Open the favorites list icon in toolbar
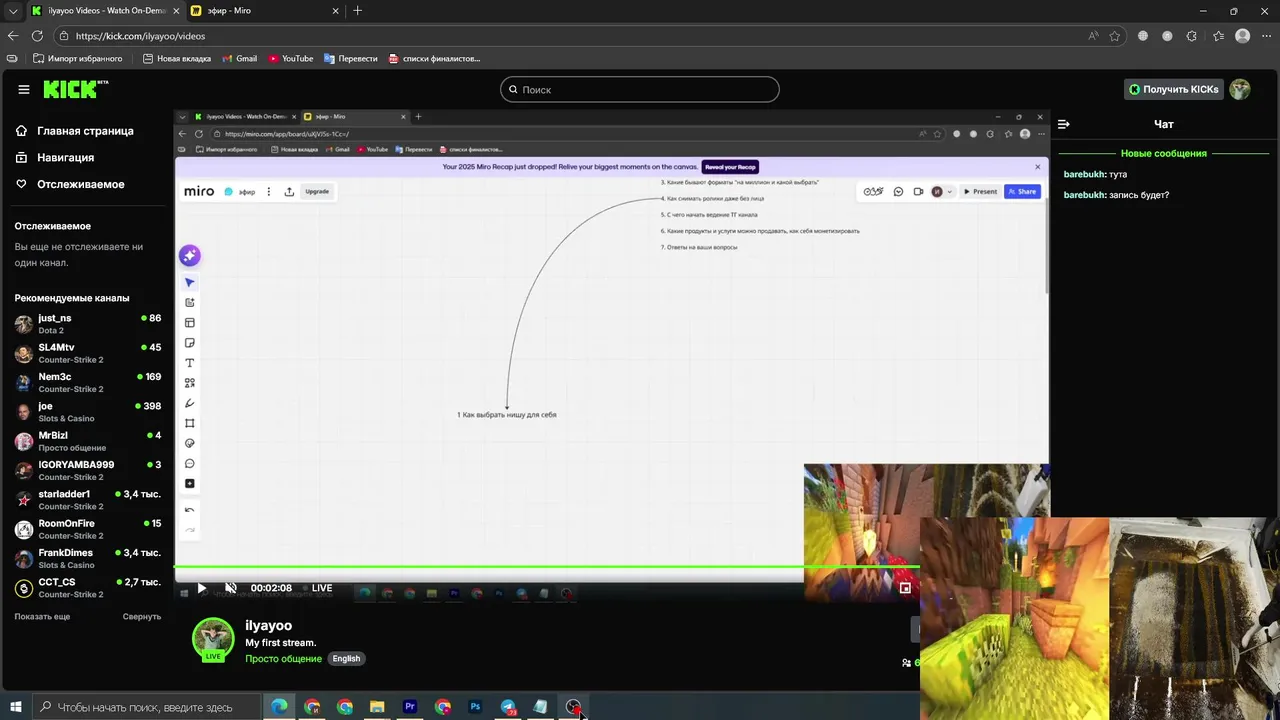This screenshot has height=720, width=1280. (x=1218, y=36)
